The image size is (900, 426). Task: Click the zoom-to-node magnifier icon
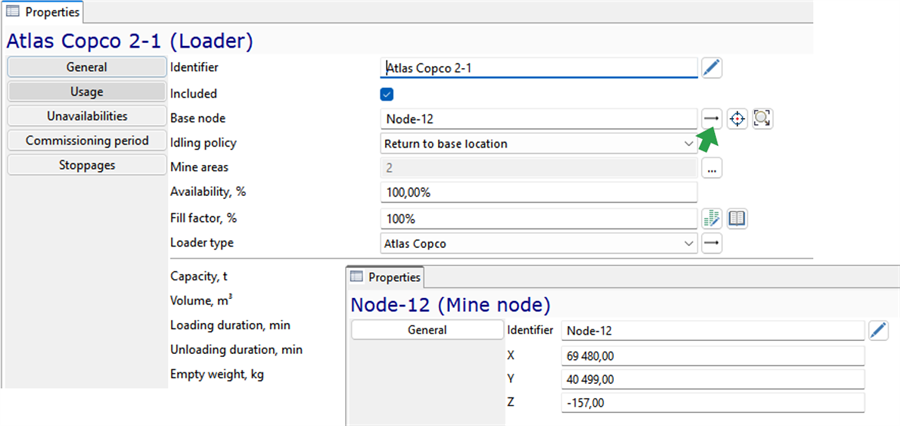pos(762,118)
